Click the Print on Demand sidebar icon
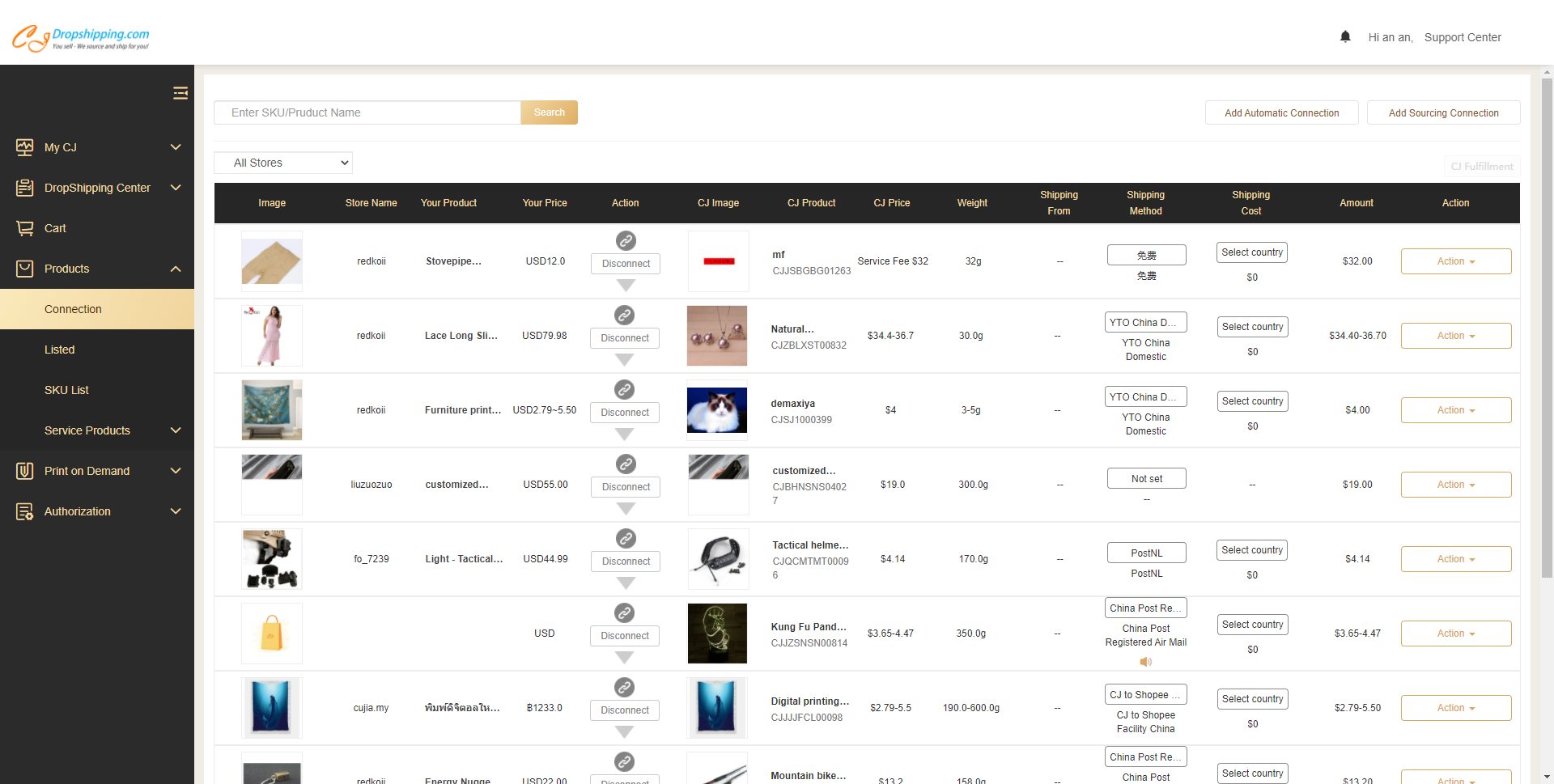 [25, 471]
